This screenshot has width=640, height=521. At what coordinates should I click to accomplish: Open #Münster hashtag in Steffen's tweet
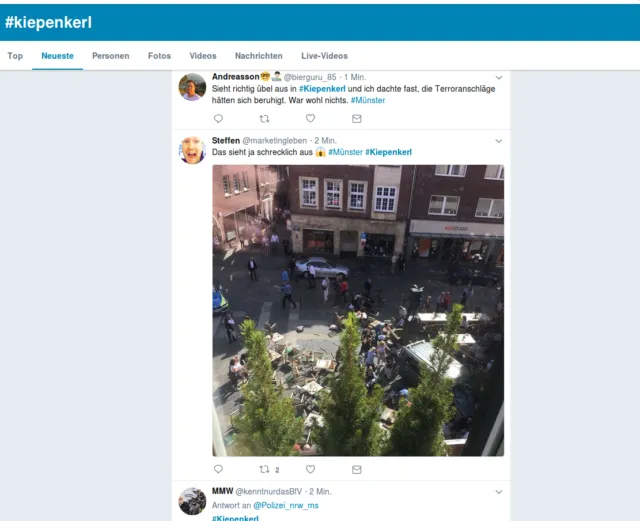pos(345,152)
